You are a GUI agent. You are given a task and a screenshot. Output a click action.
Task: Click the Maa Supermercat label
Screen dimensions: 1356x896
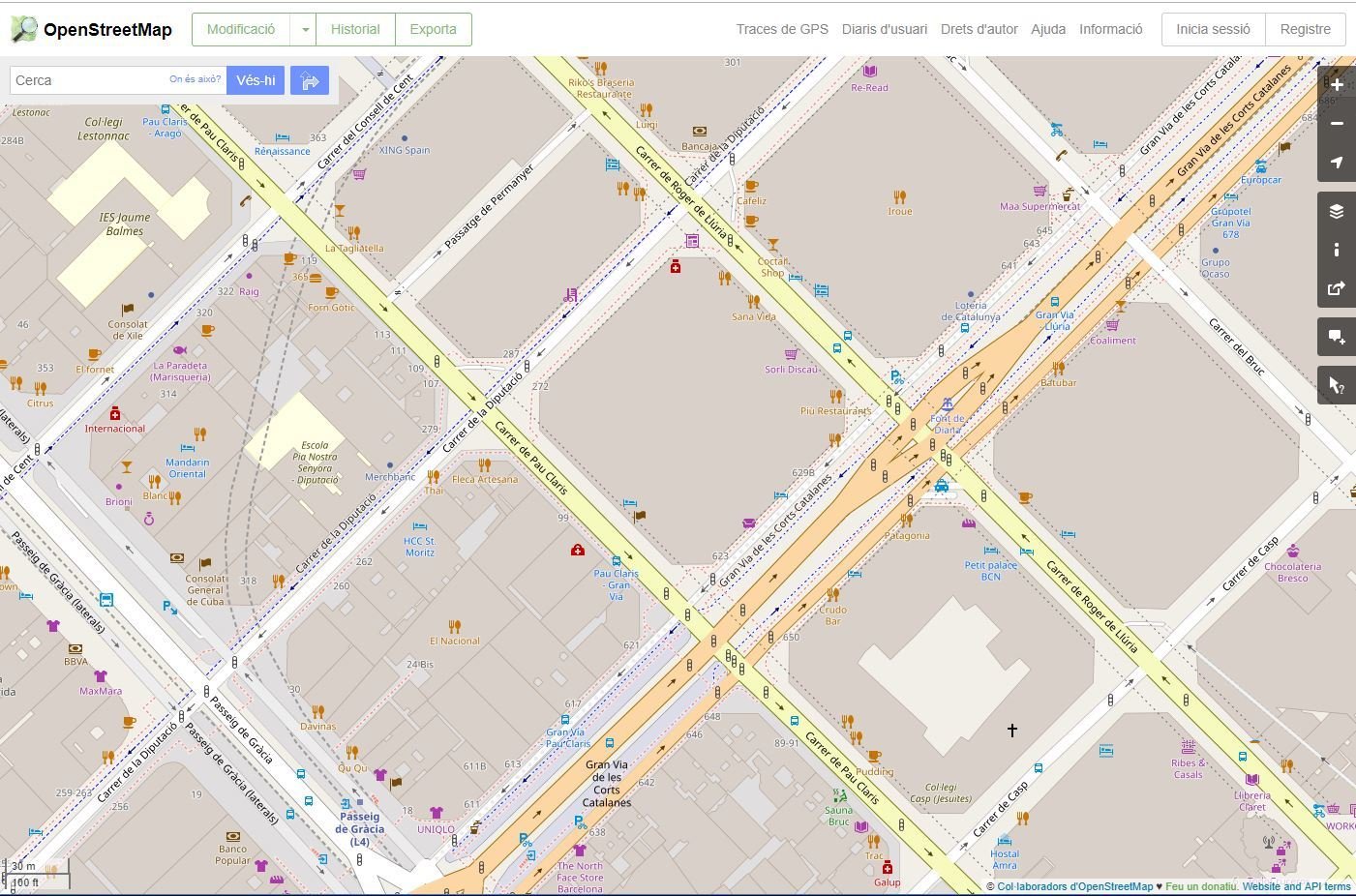point(1040,206)
